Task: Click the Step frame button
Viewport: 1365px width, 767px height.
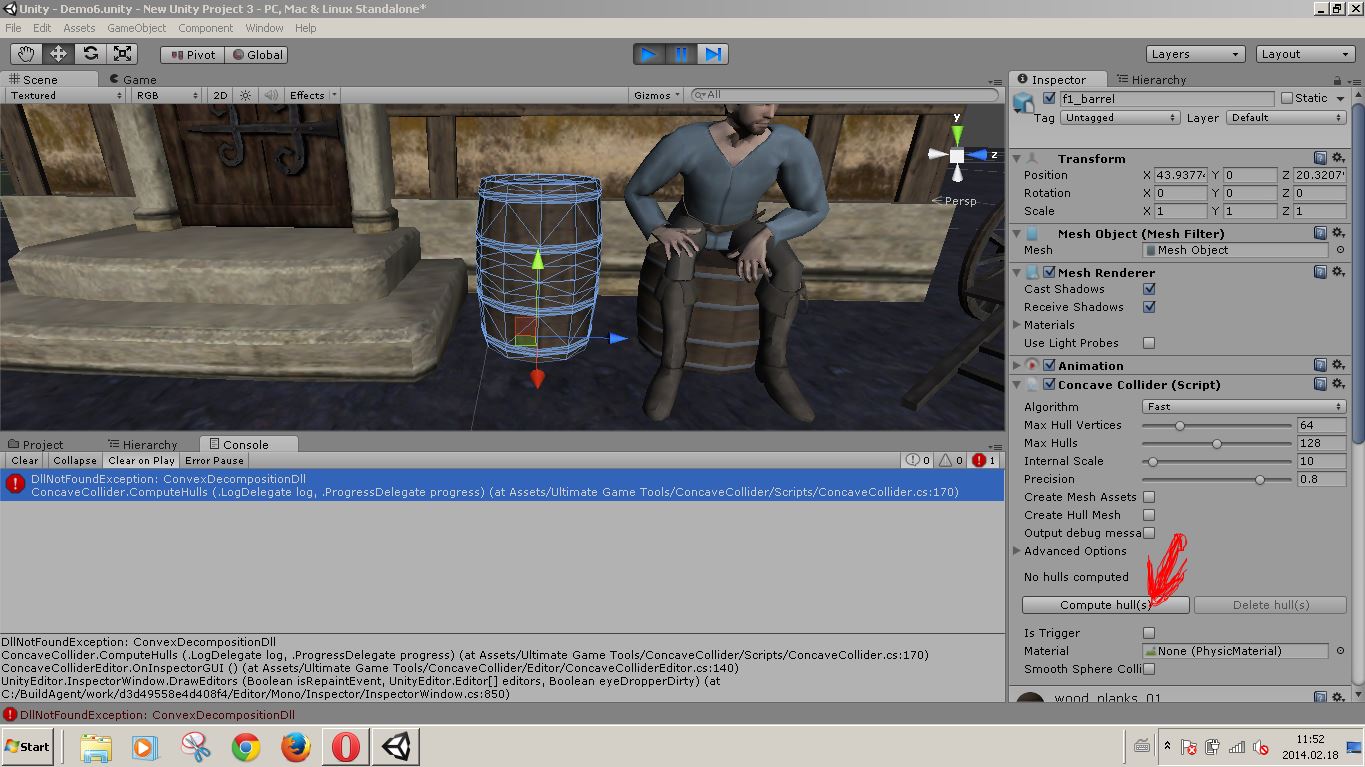Action: 713,54
